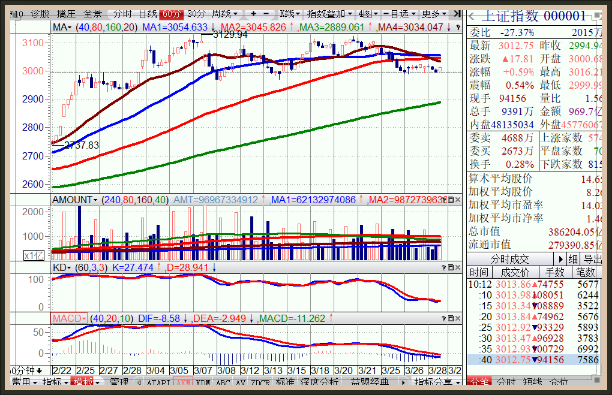Open the 全景 menu item

93,14
